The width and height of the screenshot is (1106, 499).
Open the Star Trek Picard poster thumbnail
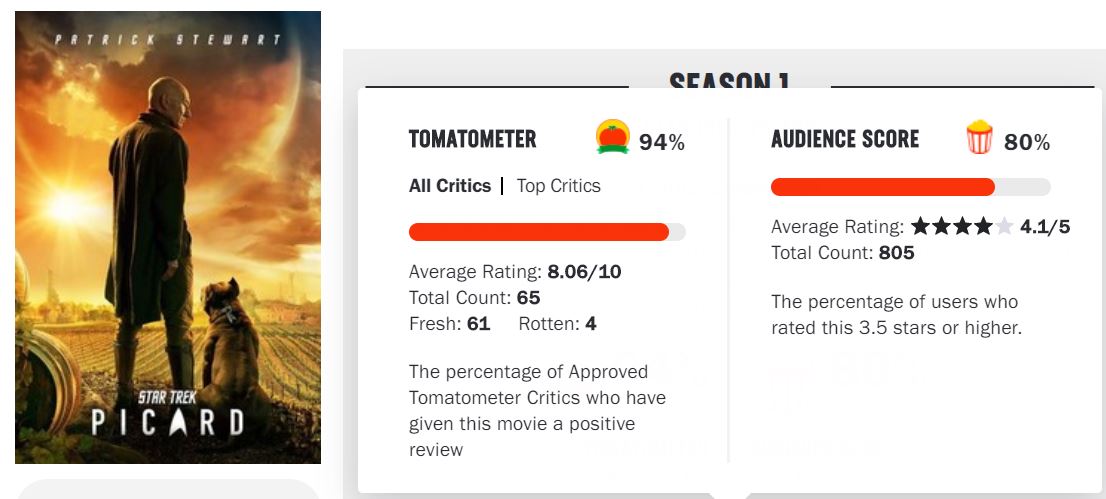pyautogui.click(x=168, y=237)
